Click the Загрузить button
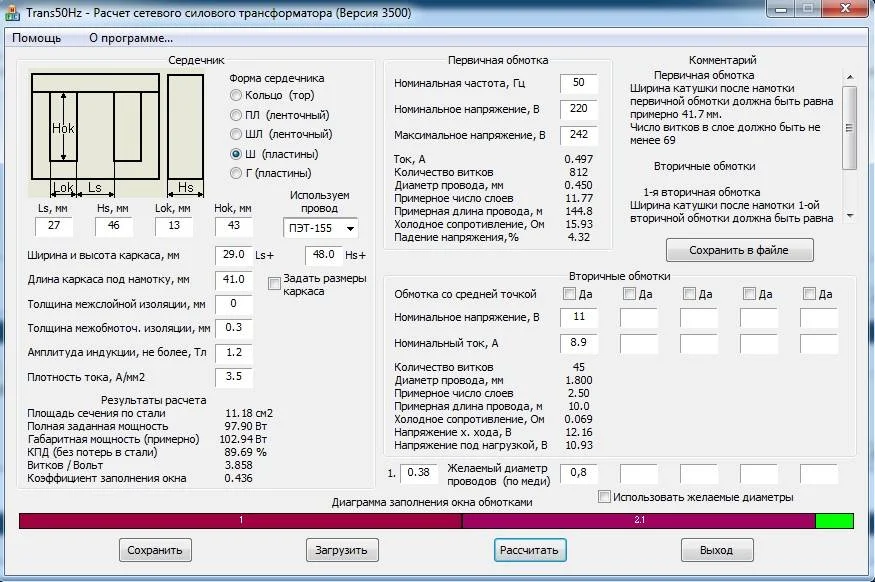 tap(342, 550)
